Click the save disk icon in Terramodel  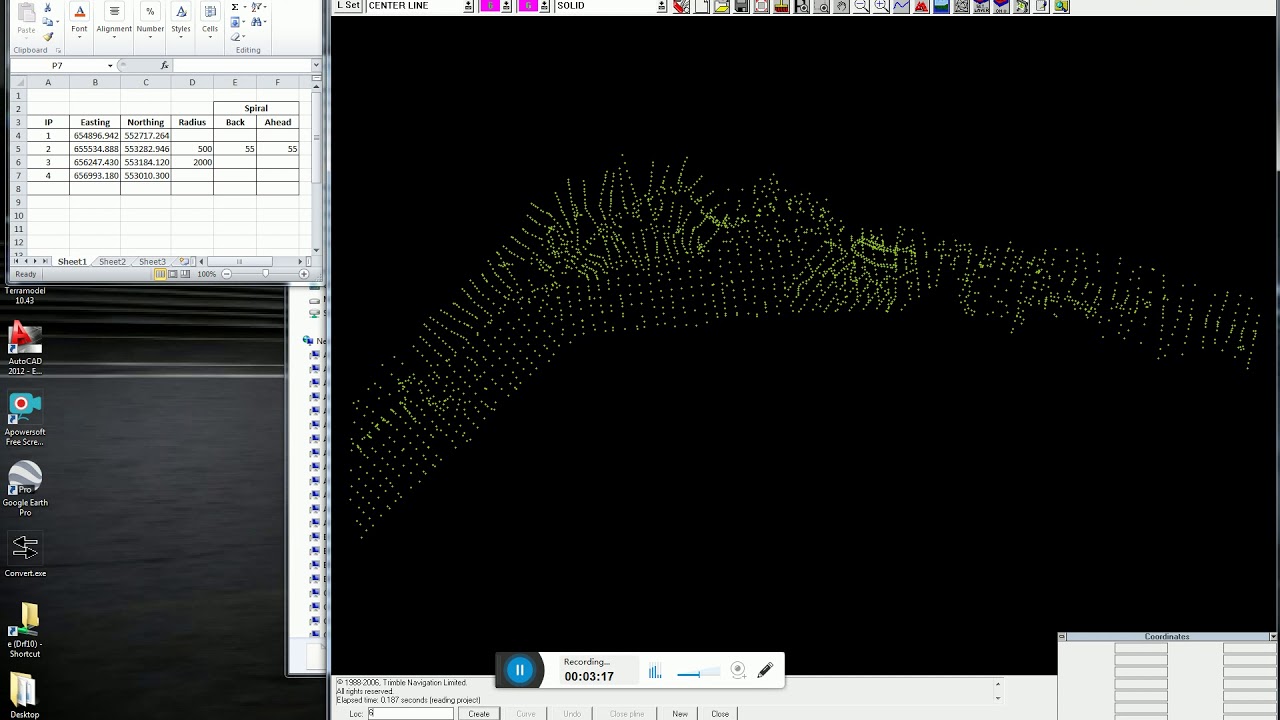[741, 6]
